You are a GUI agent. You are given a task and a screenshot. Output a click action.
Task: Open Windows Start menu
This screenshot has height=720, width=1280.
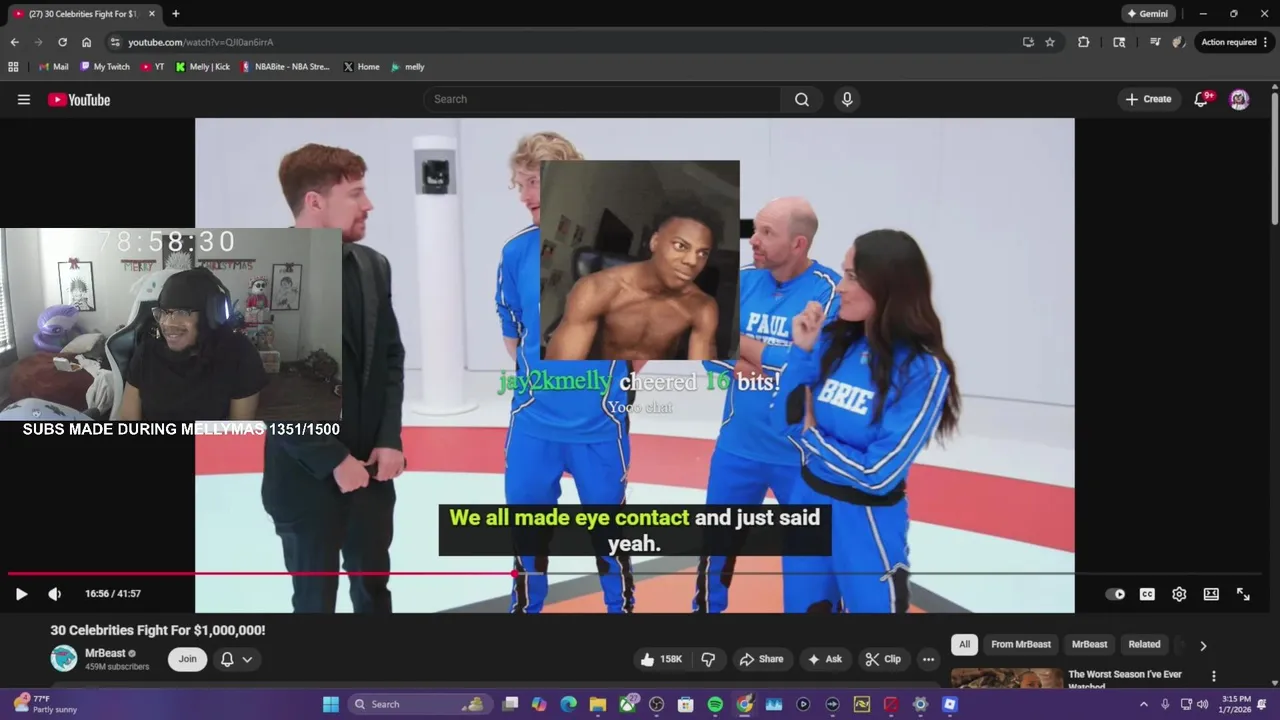tap(331, 704)
